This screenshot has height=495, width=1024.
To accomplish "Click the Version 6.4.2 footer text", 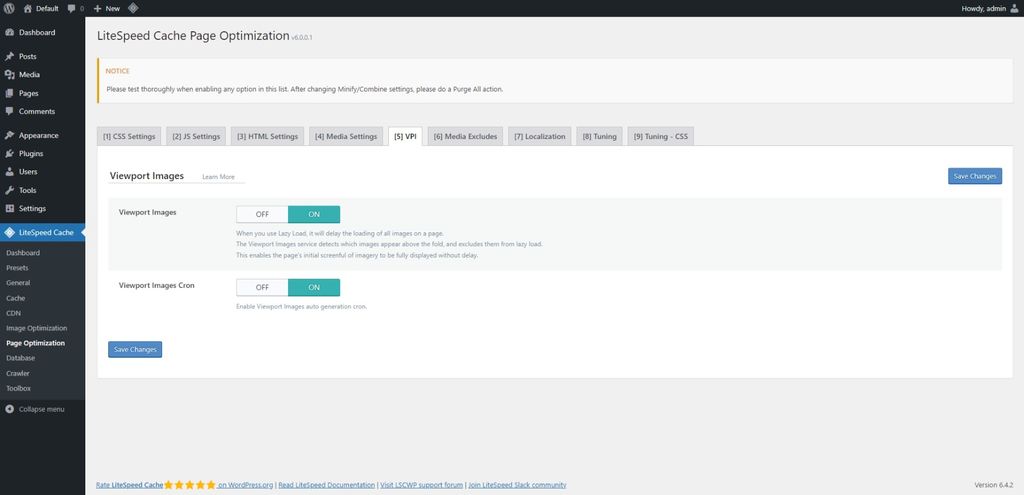I will pyautogui.click(x=993, y=485).
